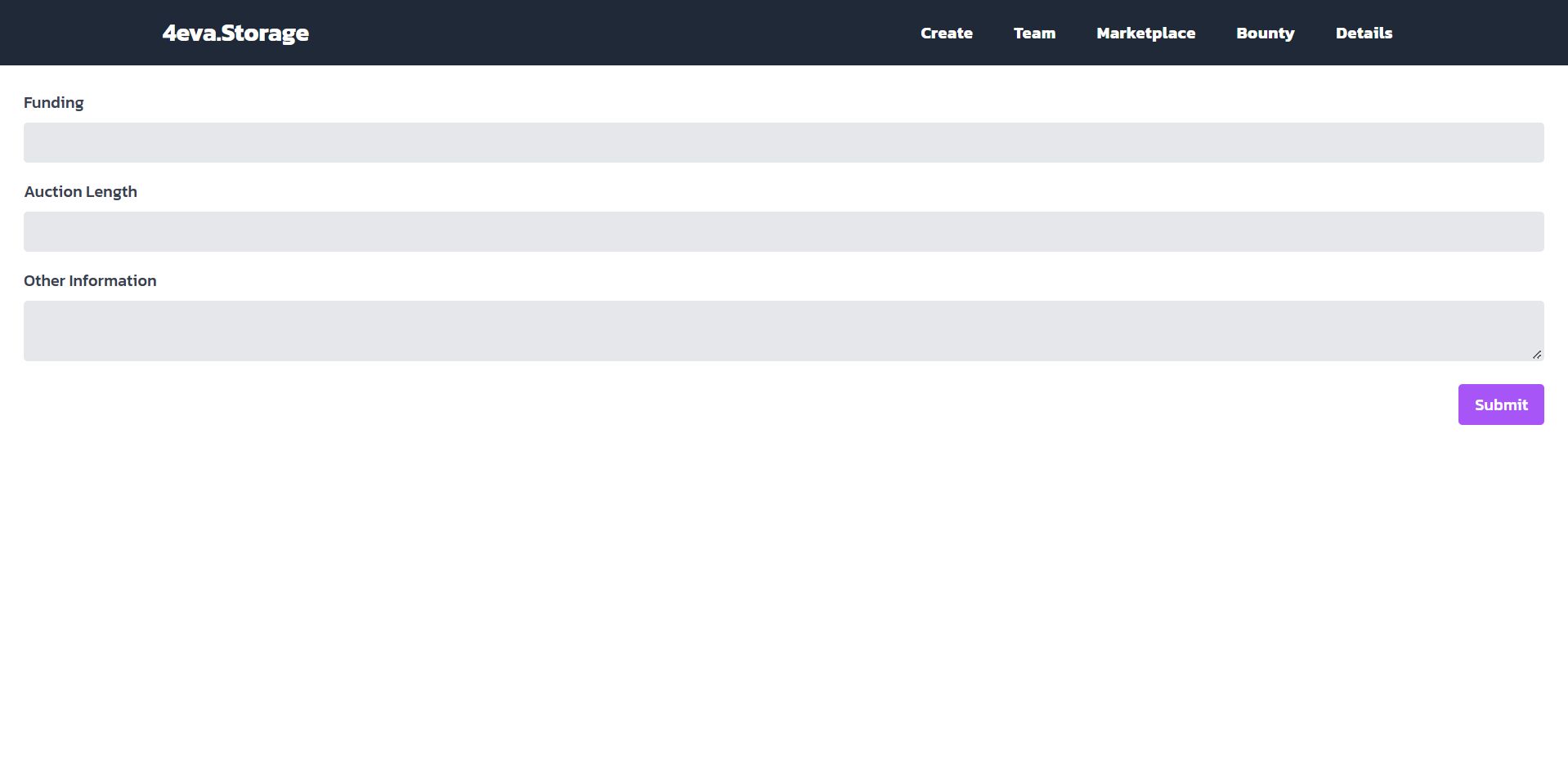Navigate to Marketplace

1146,34
